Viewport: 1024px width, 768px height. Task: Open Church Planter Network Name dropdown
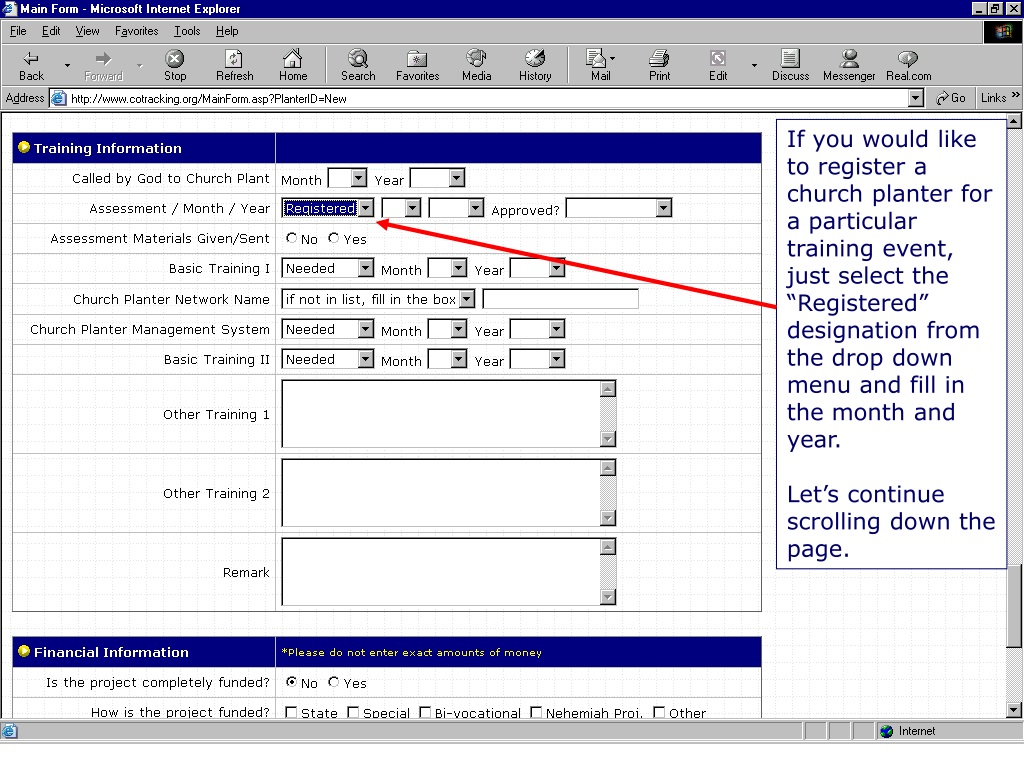(x=378, y=299)
